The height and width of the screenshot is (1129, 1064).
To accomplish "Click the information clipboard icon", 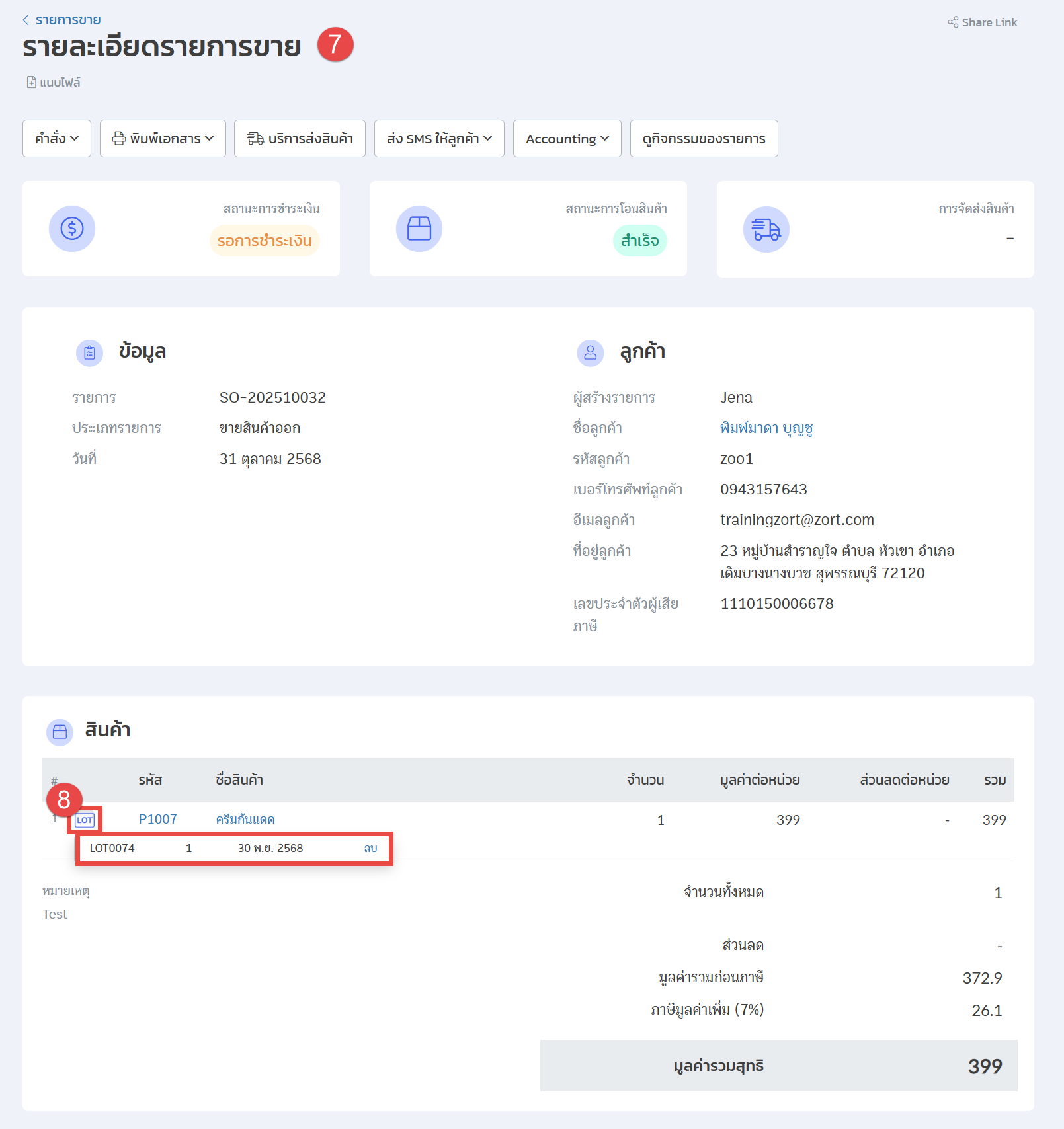I will [x=90, y=353].
